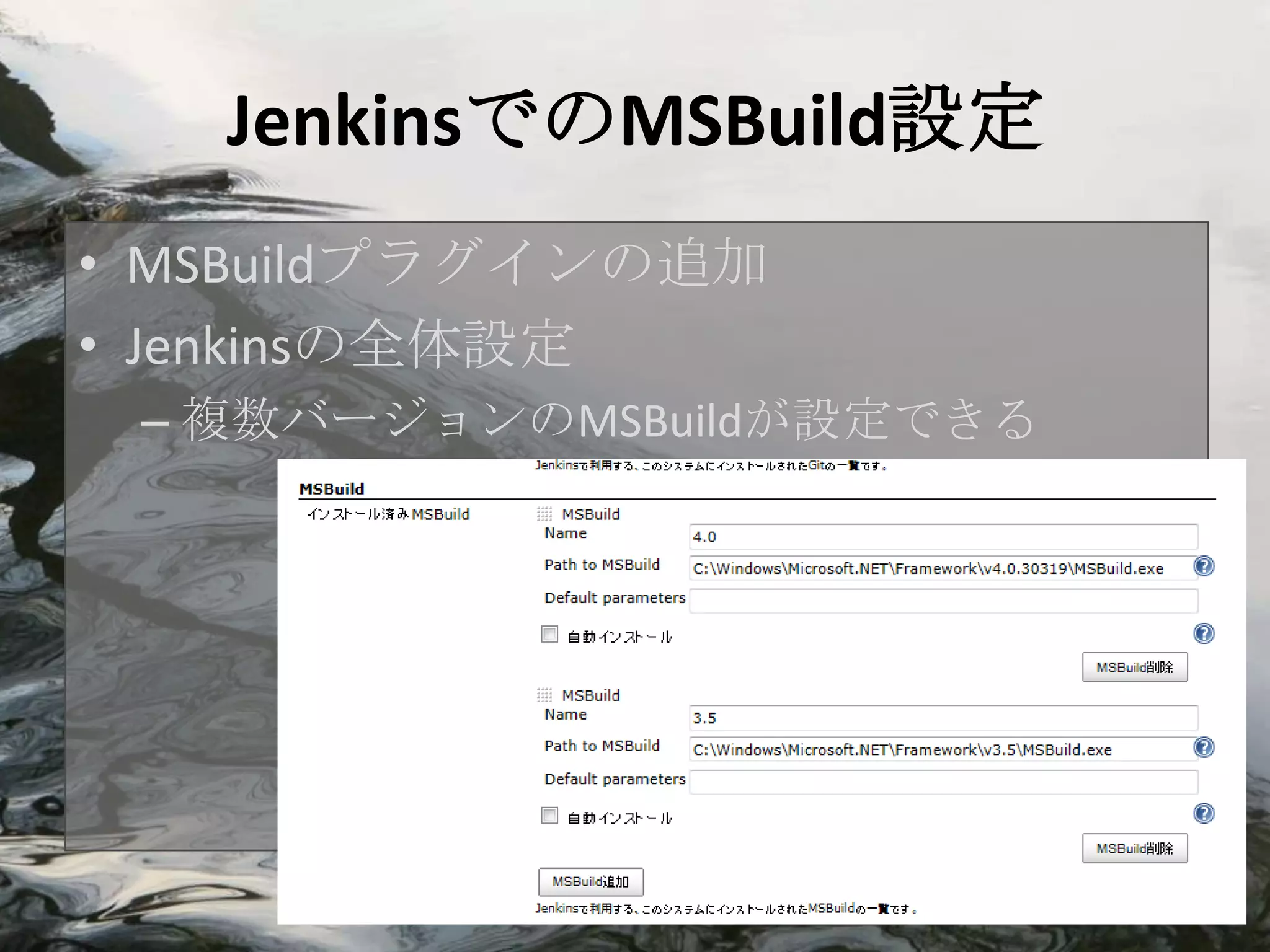
Task: Click Default parameters label of 4.0 entry
Action: point(615,598)
